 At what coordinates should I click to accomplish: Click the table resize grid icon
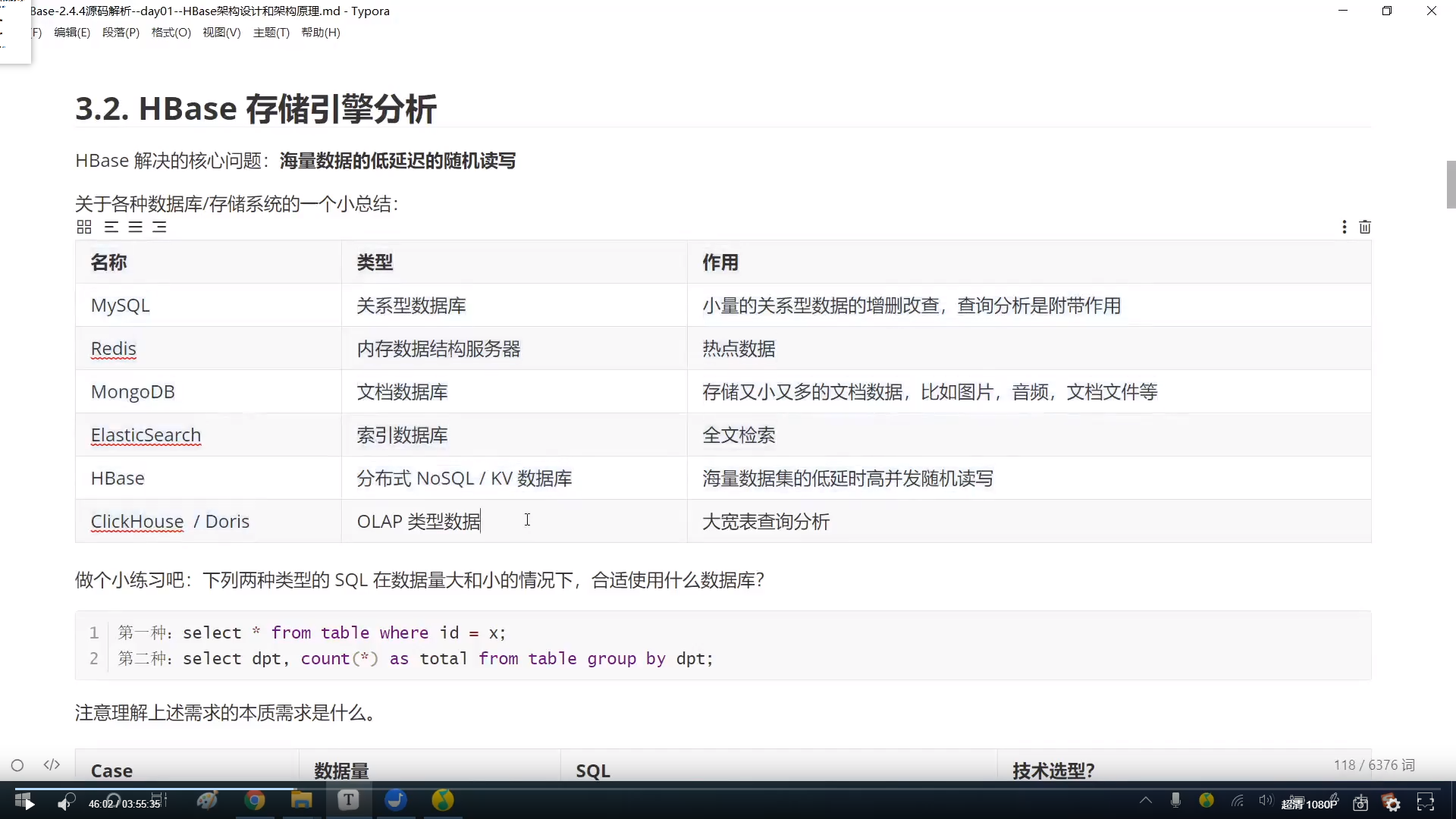[x=84, y=227]
